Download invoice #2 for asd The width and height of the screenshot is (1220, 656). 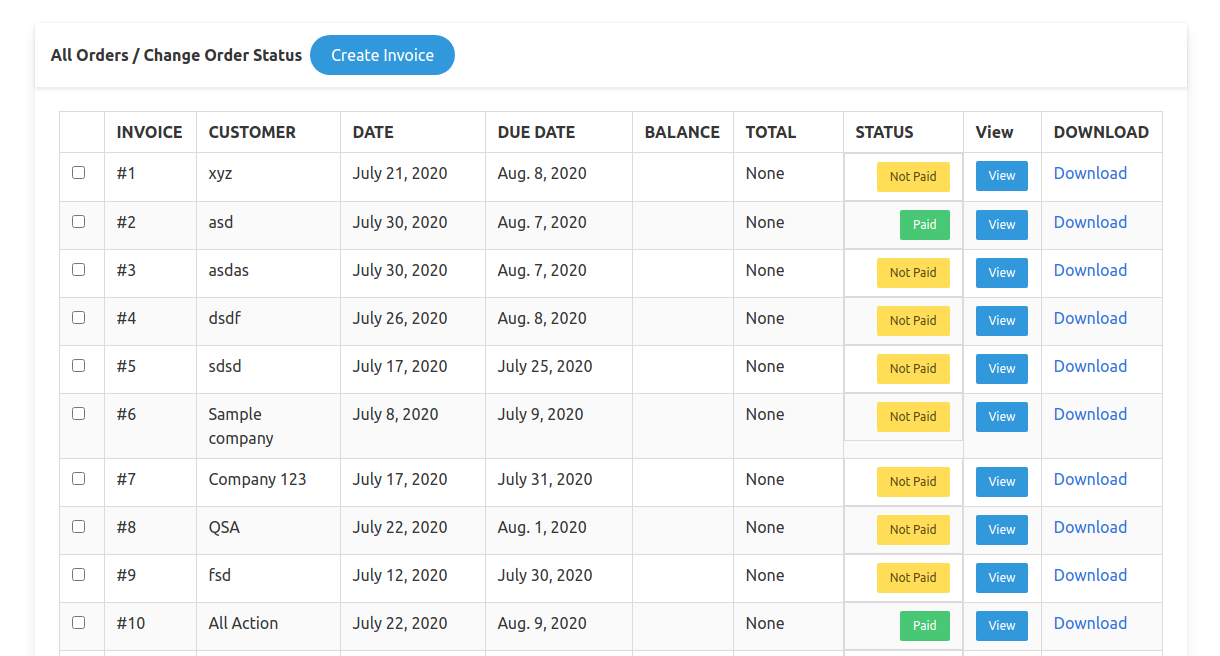[x=1090, y=222]
